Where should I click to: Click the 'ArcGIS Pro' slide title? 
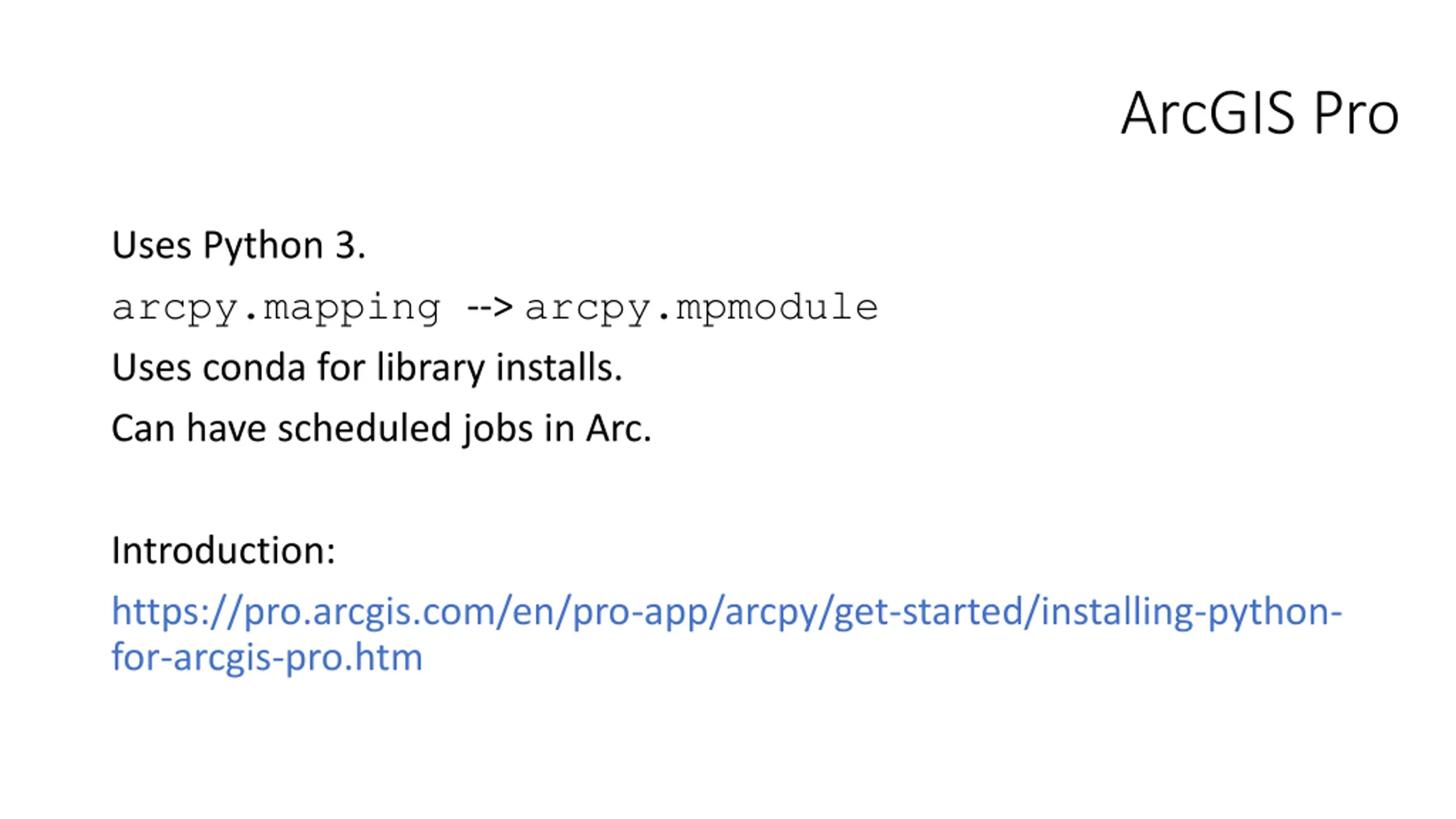pos(1260,114)
